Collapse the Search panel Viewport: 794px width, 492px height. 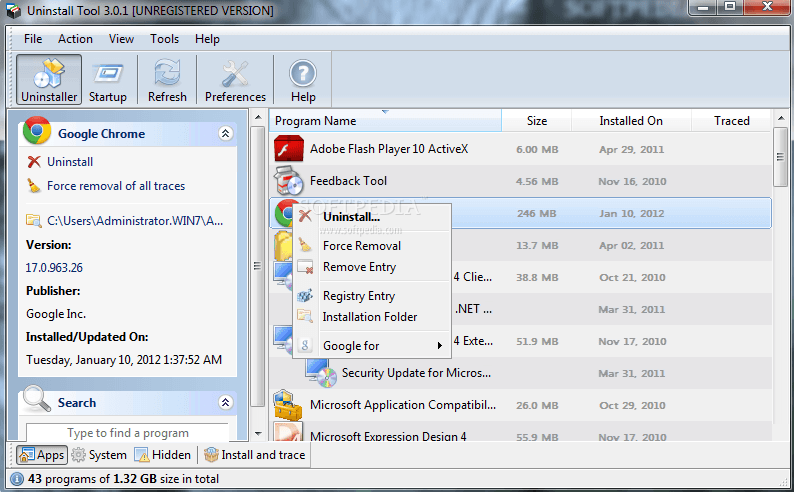coord(225,403)
